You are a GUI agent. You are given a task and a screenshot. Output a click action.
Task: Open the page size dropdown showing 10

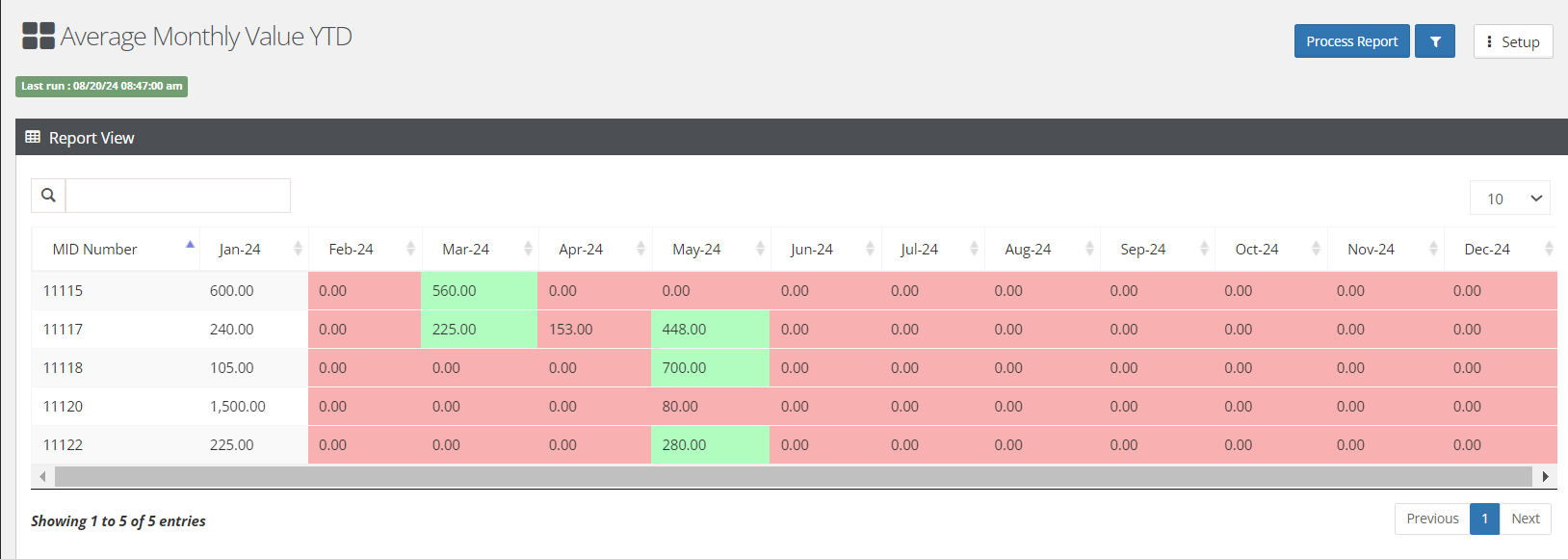(1509, 199)
